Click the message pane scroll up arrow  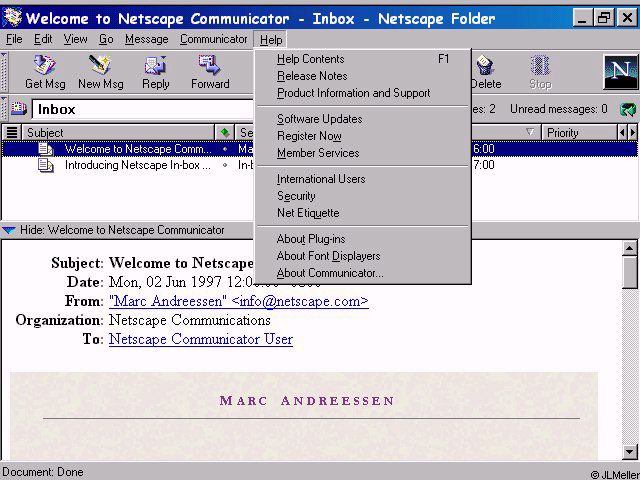pos(629,248)
